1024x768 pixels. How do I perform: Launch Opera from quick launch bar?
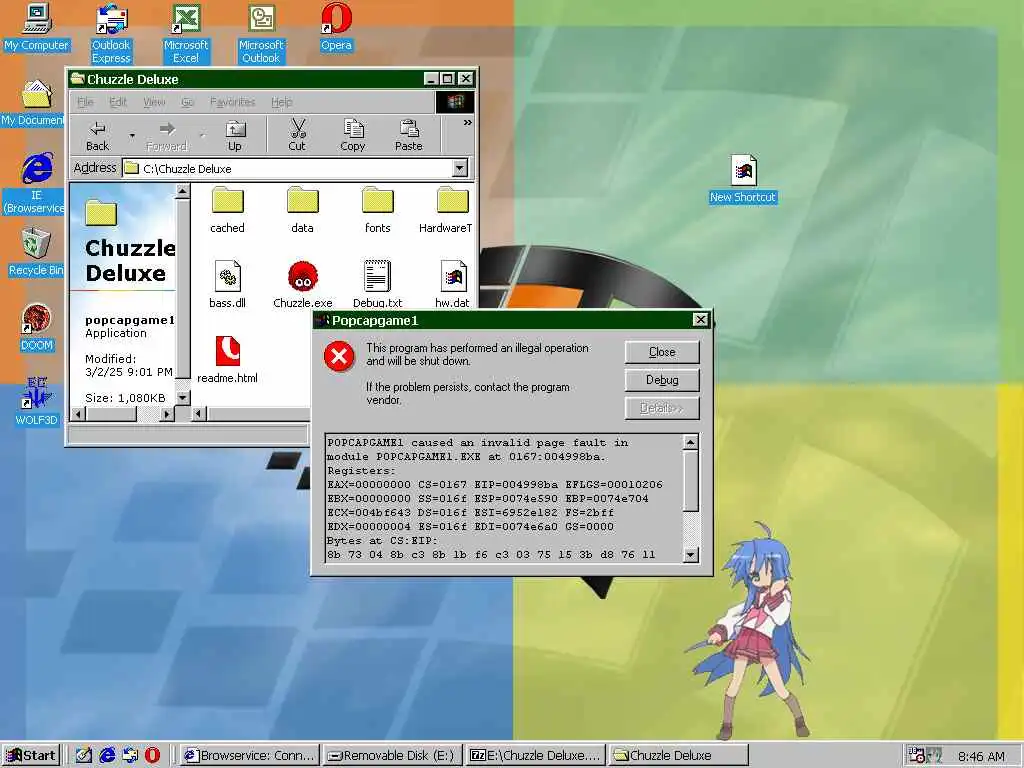(152, 756)
